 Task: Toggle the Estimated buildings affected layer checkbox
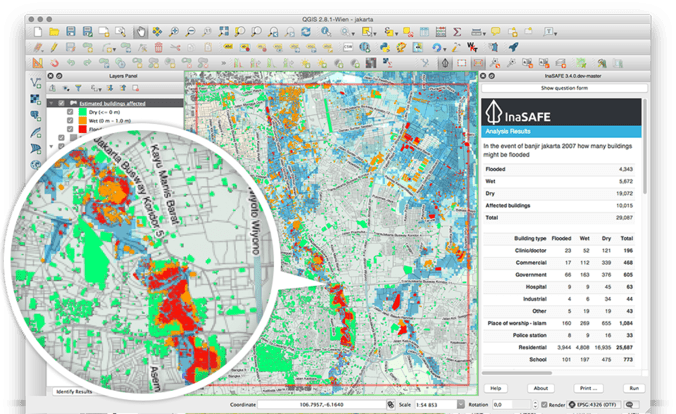[x=62, y=102]
